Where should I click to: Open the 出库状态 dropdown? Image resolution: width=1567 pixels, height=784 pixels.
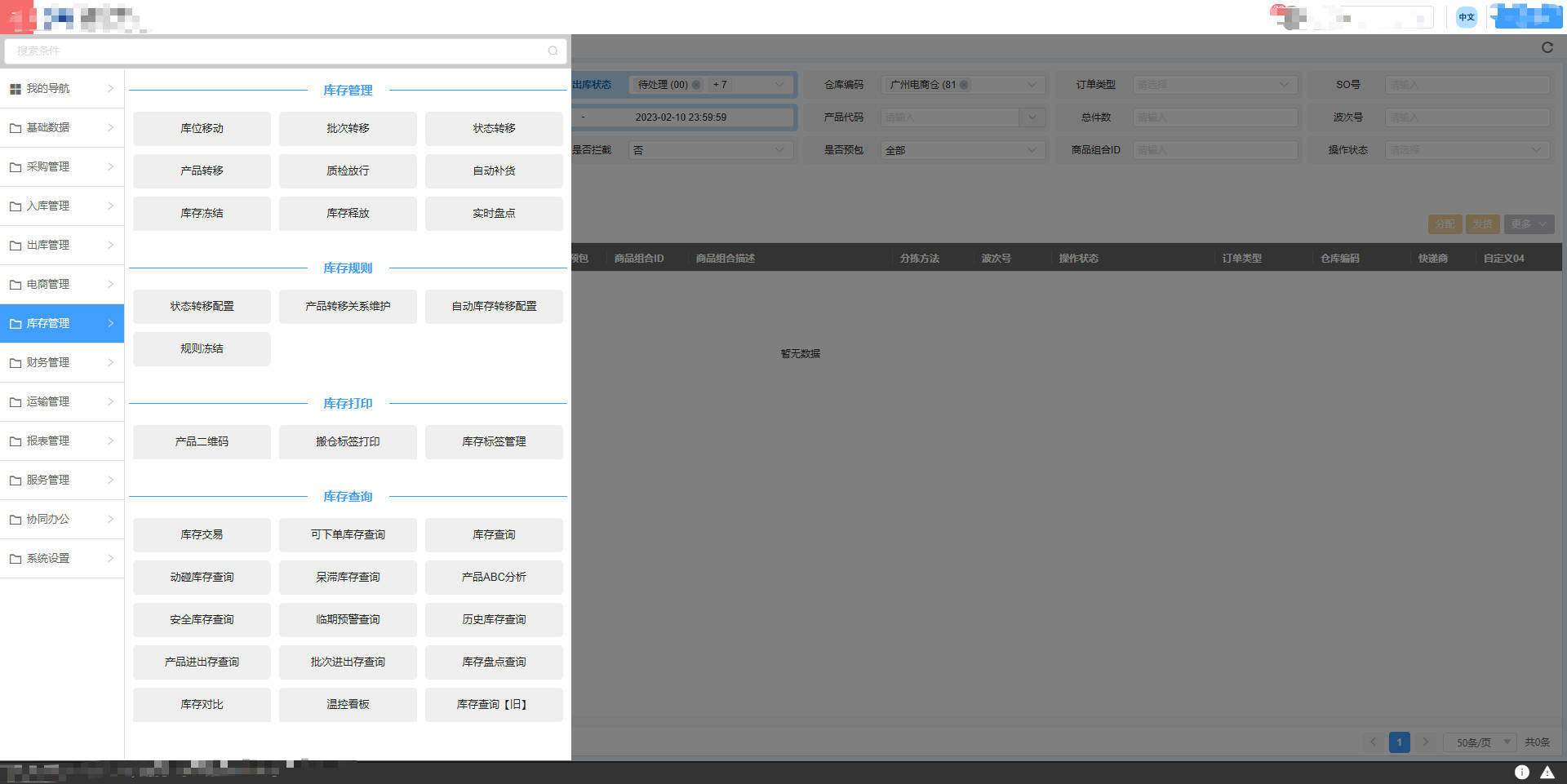pyautogui.click(x=710, y=85)
